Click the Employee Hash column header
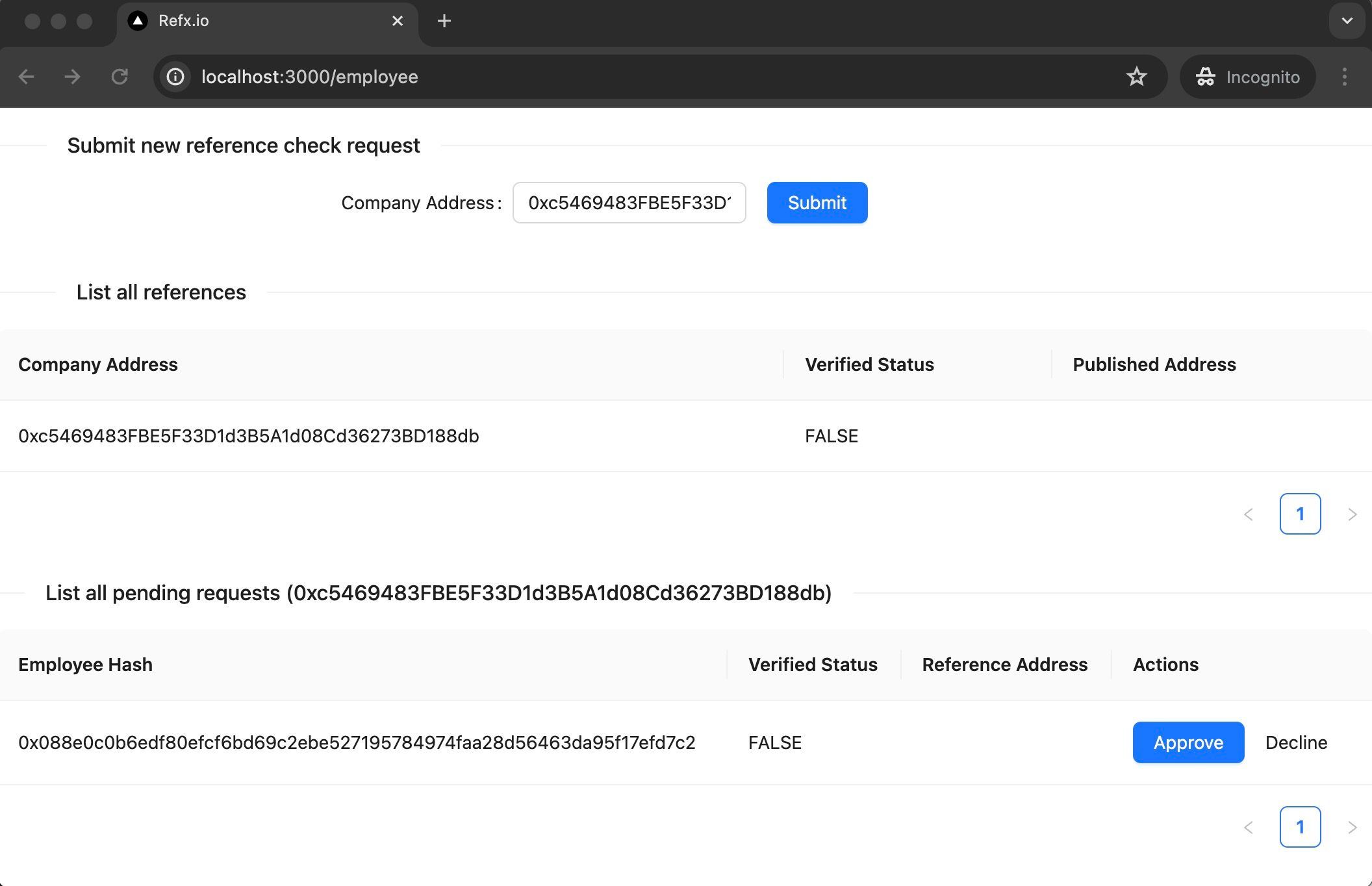Image resolution: width=1372 pixels, height=886 pixels. pyautogui.click(x=363, y=664)
